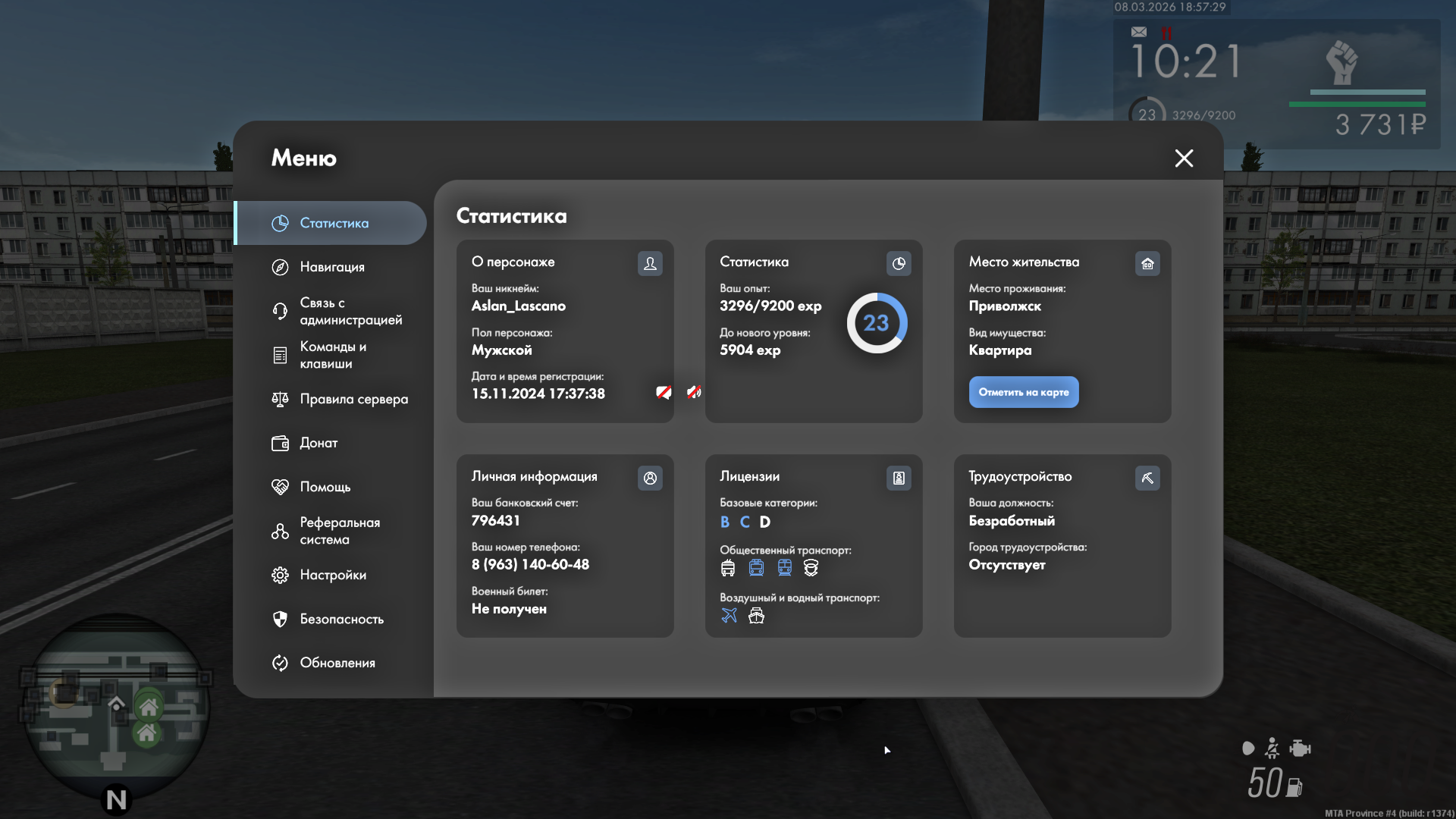The height and width of the screenshot is (819, 1456).
Task: Click the user icon in Личная информация card
Action: tap(650, 478)
